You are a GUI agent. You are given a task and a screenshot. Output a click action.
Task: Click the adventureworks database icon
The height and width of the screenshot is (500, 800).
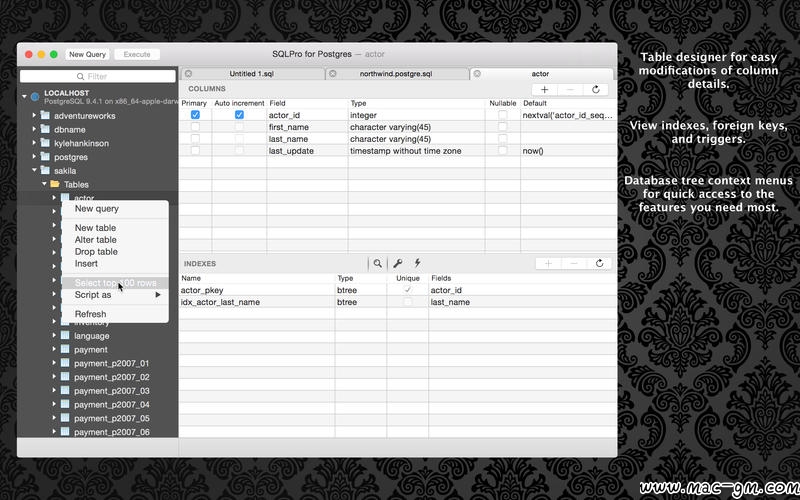point(45,115)
